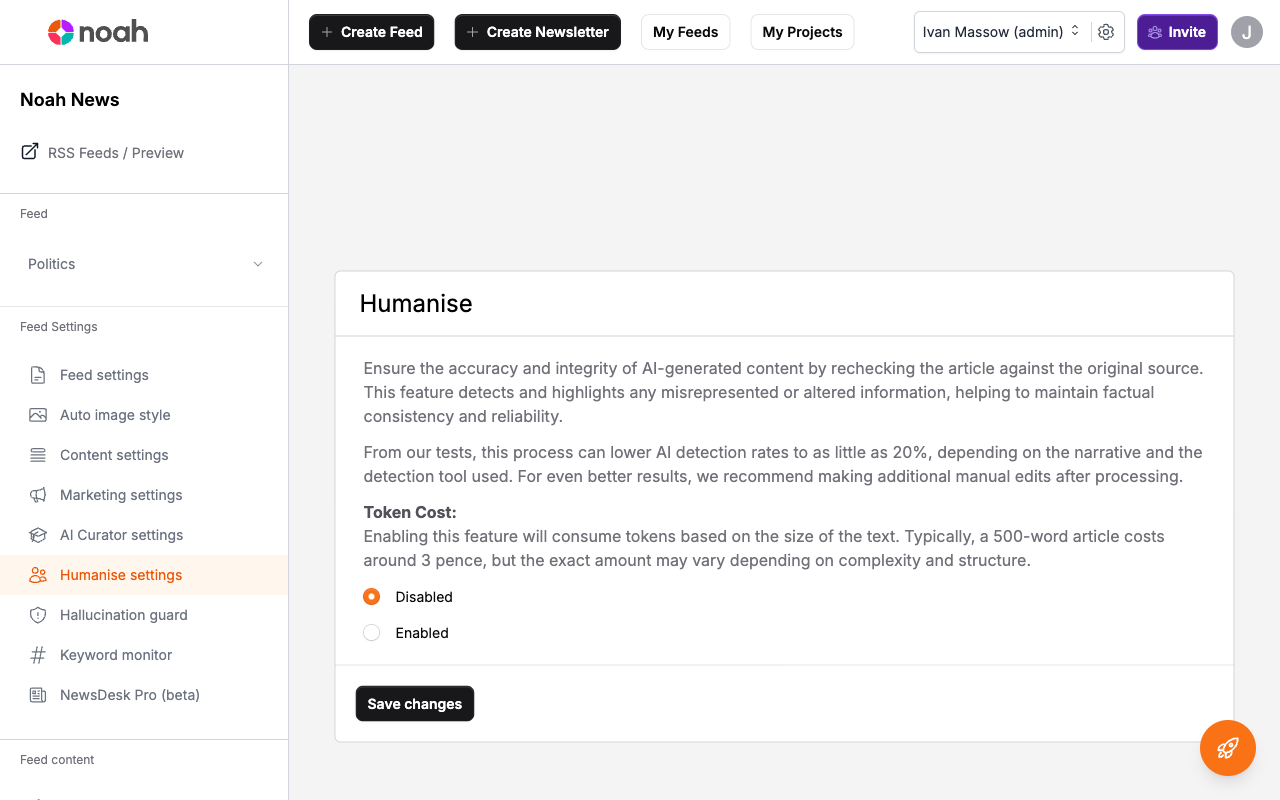Open Auto image style settings
Viewport: 1280px width, 800px height.
114,415
